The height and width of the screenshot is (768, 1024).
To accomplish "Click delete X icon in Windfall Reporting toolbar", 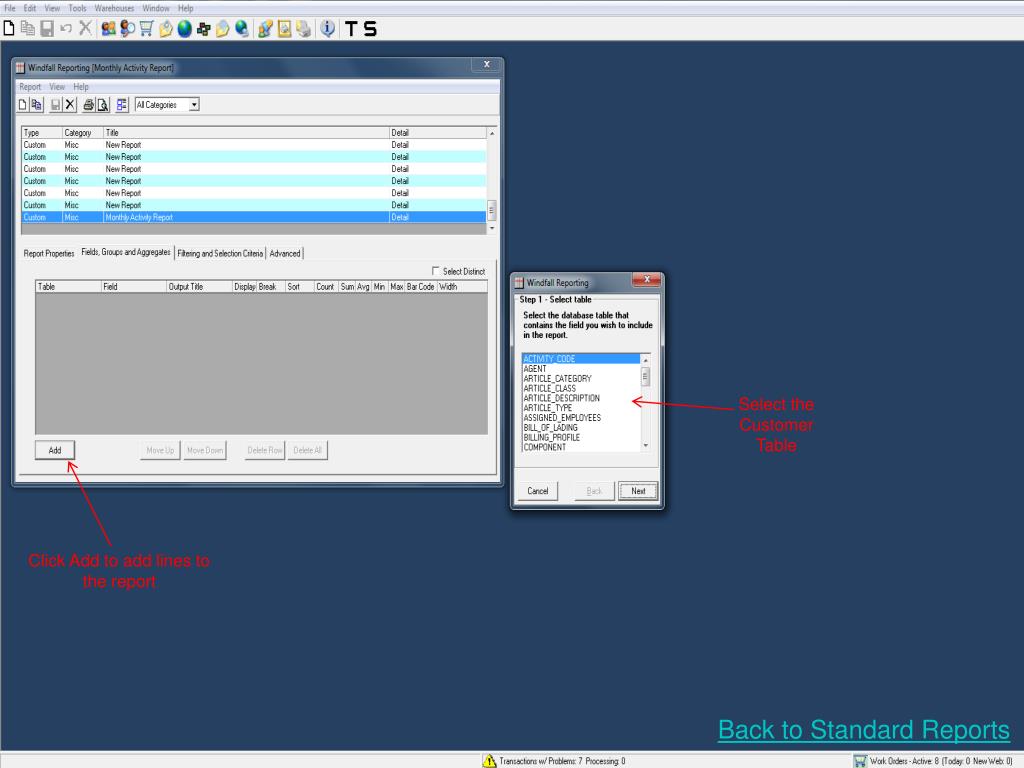I will coord(70,104).
